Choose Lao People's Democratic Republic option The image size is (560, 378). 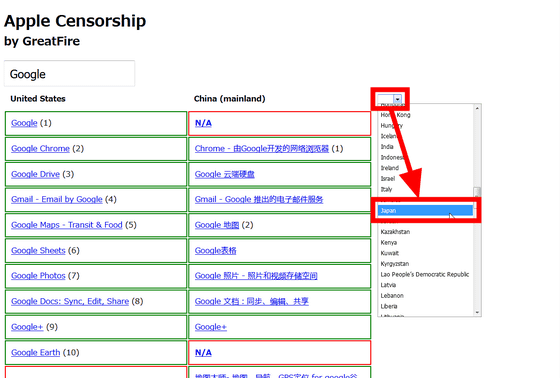(425, 274)
